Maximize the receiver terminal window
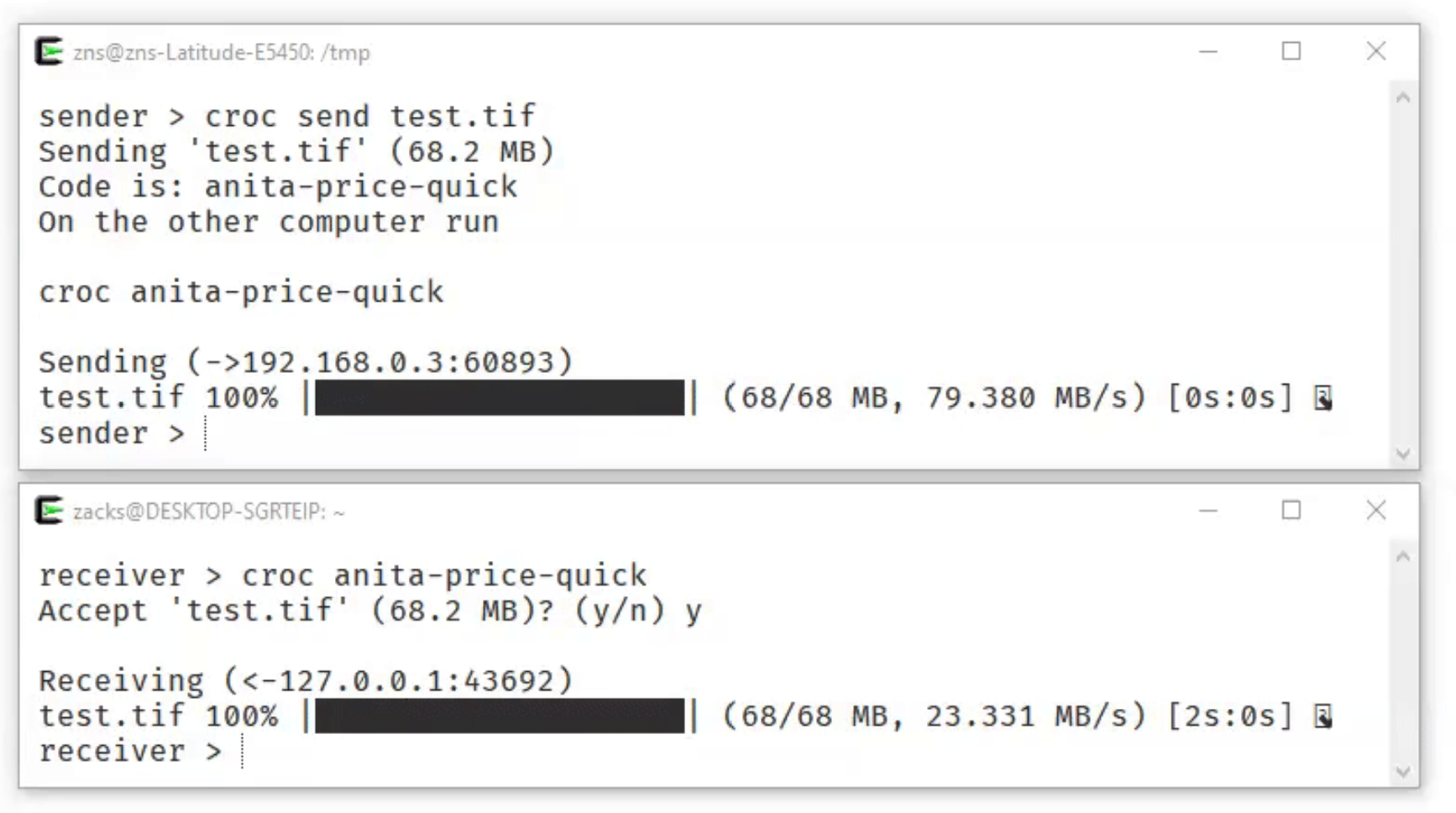1456x813 pixels. [1291, 511]
